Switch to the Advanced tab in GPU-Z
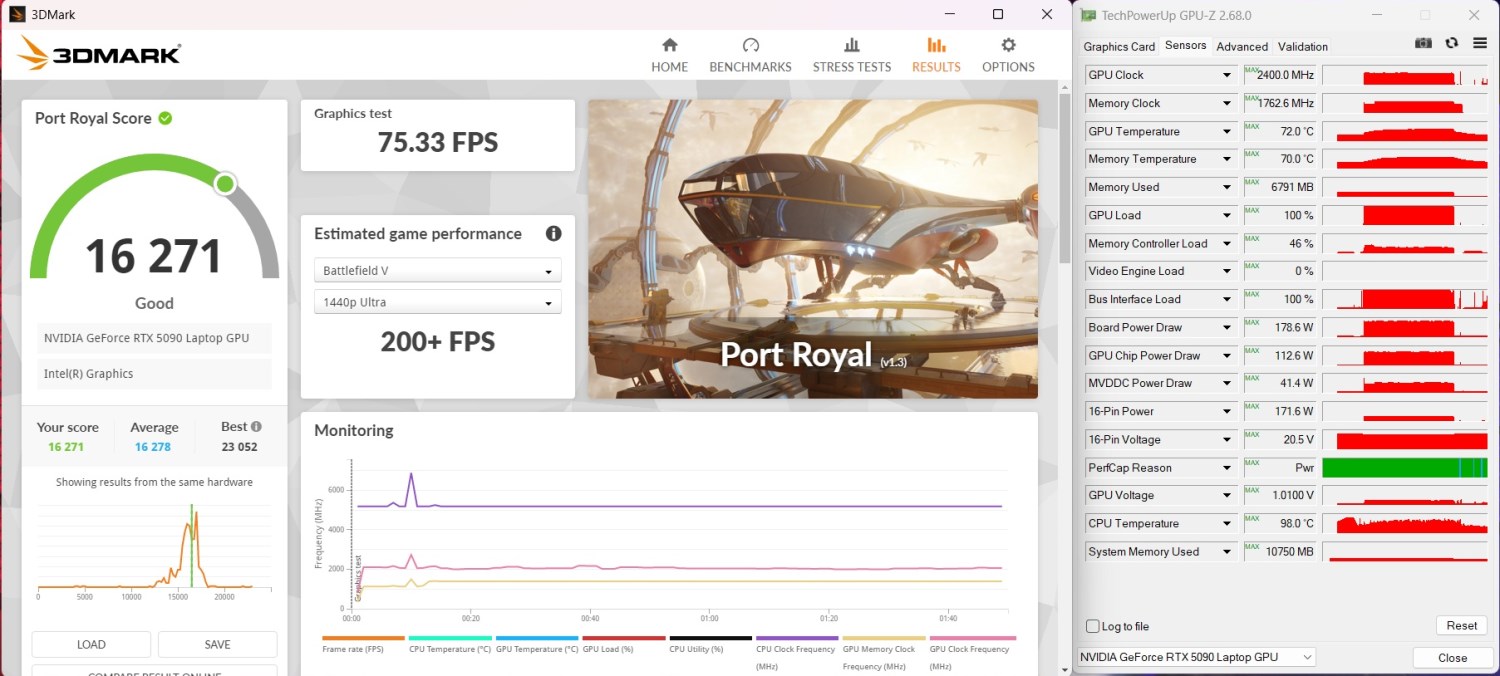 tap(1242, 47)
